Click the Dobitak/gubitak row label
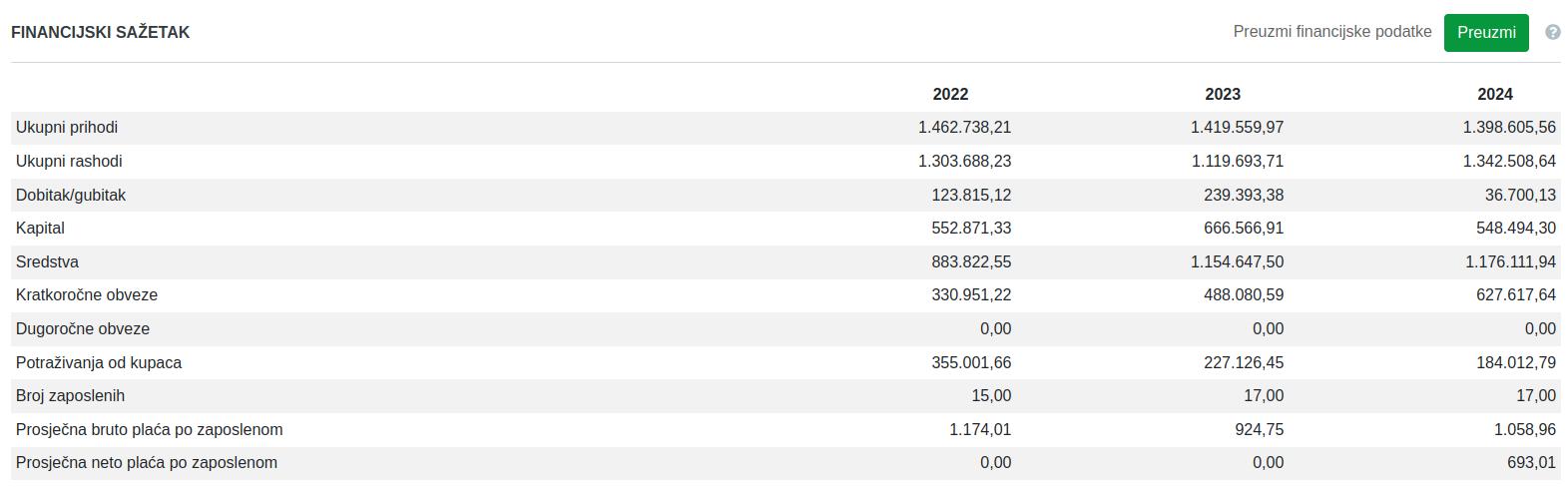Screen dimensions: 1568x491 pyautogui.click(x=71, y=196)
